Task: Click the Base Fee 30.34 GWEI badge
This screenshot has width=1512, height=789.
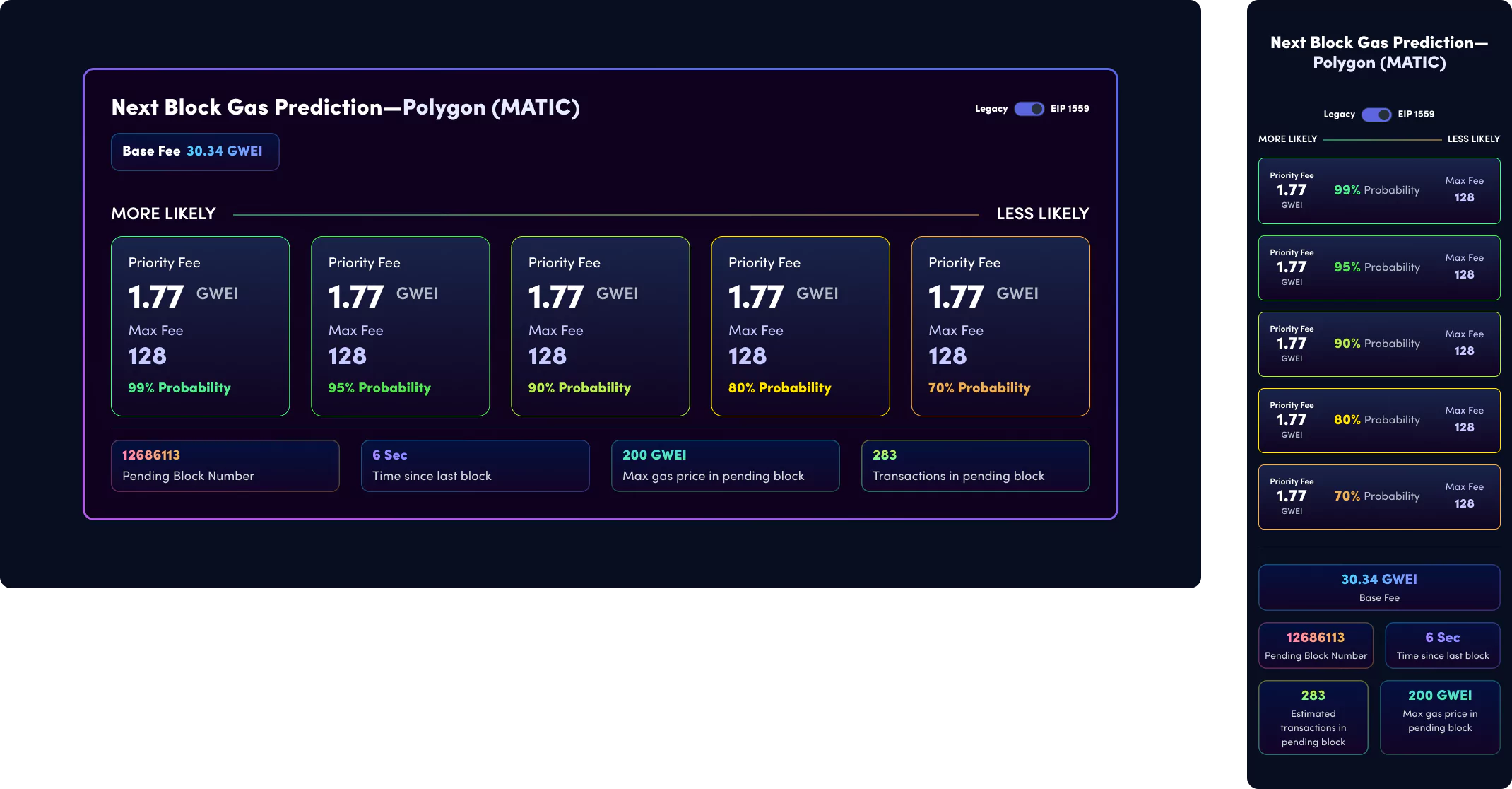Action: [195, 151]
